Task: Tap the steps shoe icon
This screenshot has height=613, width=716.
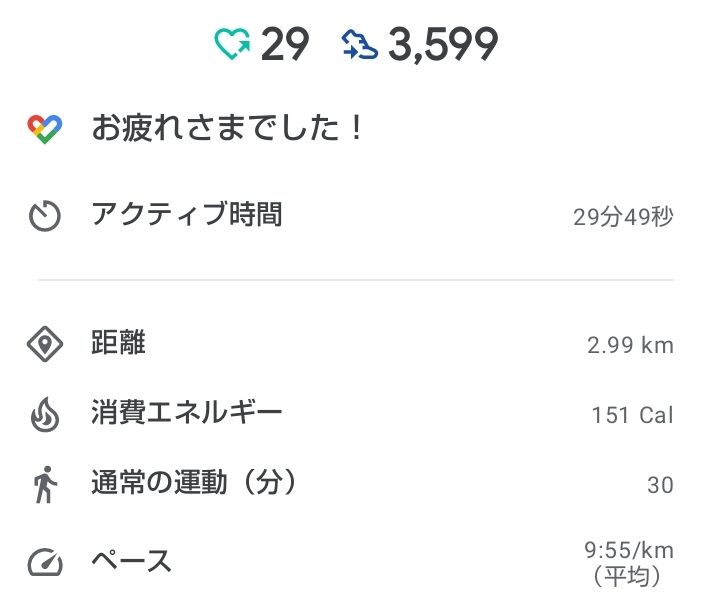Action: tap(360, 45)
